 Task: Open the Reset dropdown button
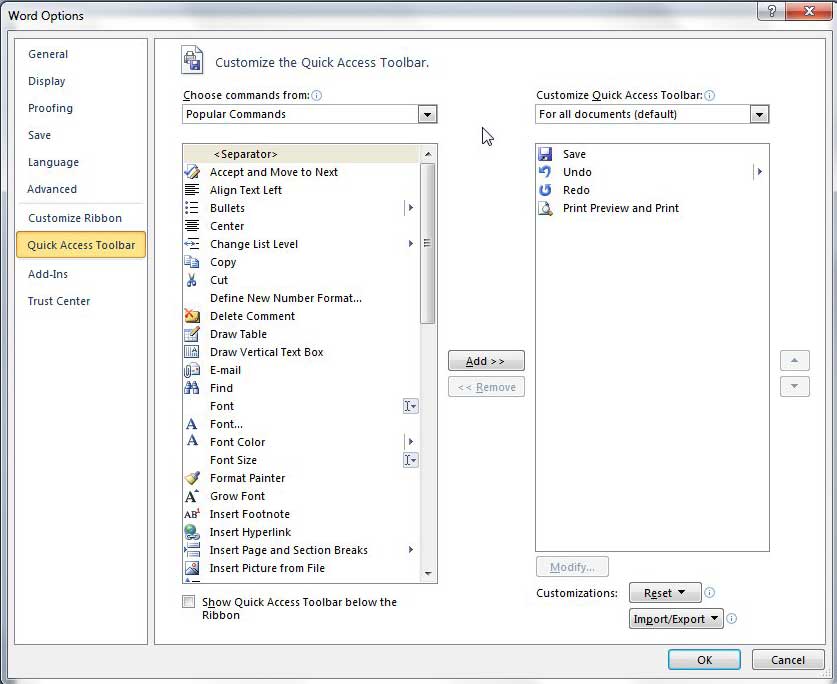[x=665, y=593]
